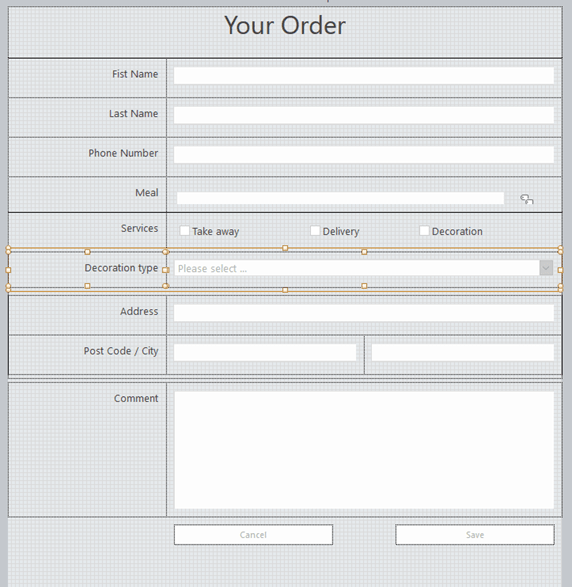
Task: Click the link icon beside the Meal field
Action: [x=527, y=199]
